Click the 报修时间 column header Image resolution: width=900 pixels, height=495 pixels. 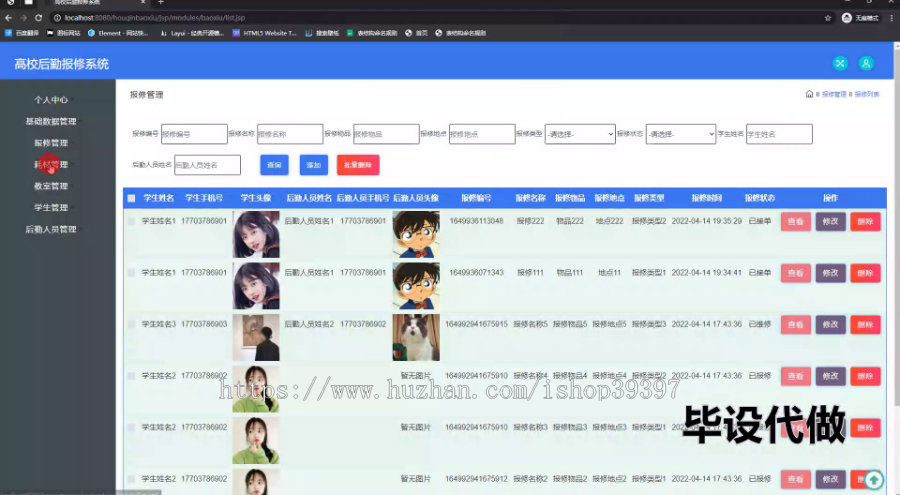707,198
